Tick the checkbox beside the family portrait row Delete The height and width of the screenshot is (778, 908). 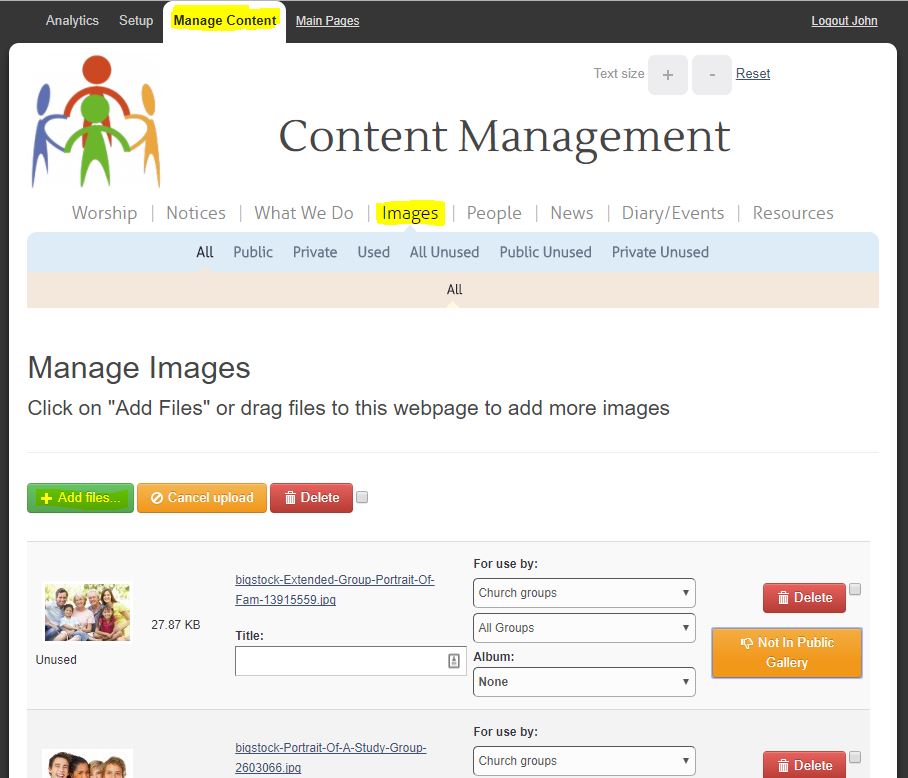click(x=855, y=588)
